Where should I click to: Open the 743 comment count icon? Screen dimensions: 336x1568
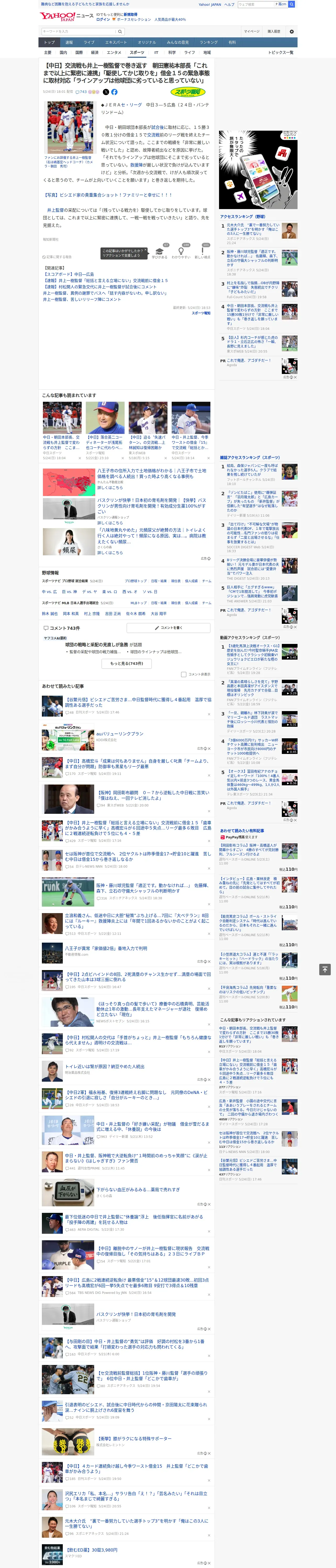coord(81,92)
